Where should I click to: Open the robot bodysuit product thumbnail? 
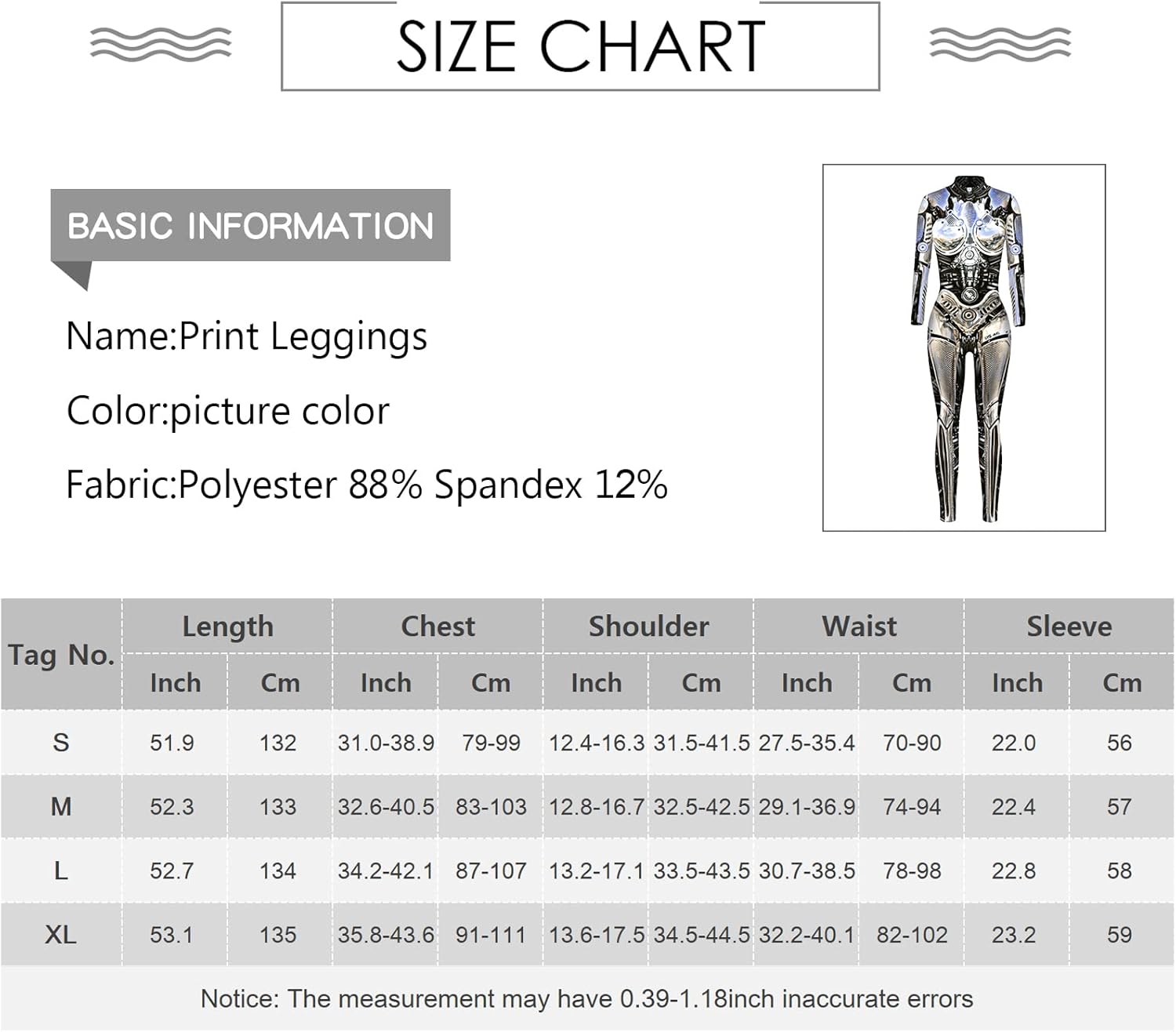(964, 347)
